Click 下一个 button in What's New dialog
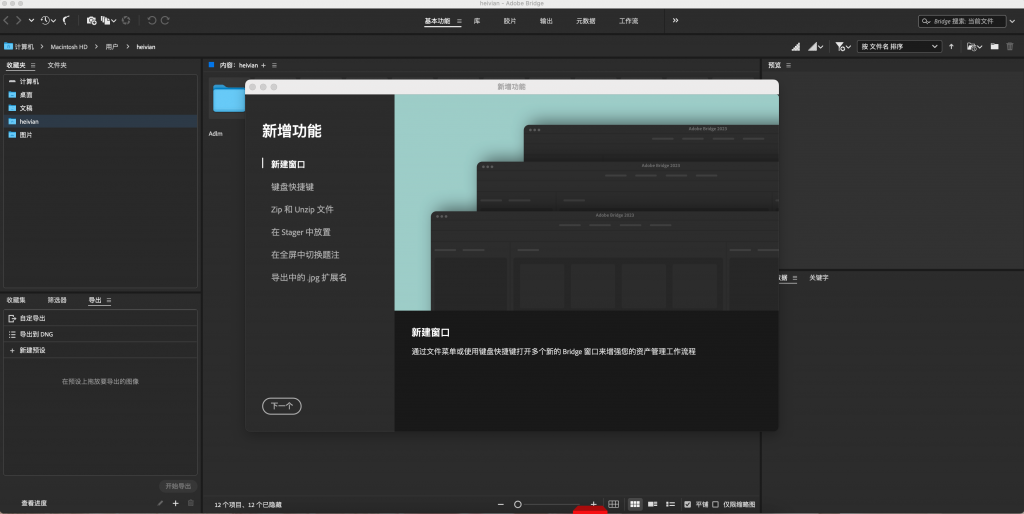1024x514 pixels. coord(281,406)
